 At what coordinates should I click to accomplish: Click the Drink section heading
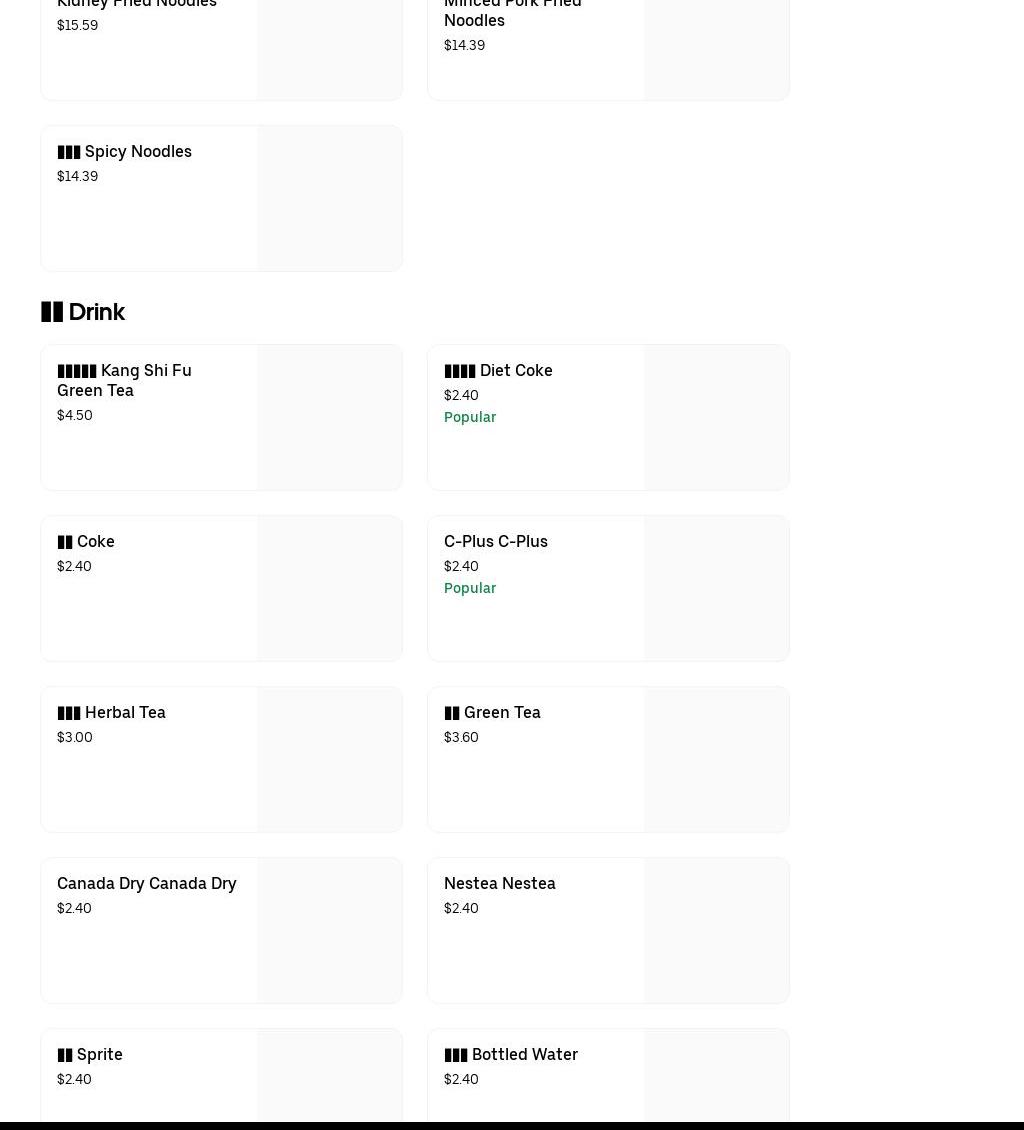[83, 312]
